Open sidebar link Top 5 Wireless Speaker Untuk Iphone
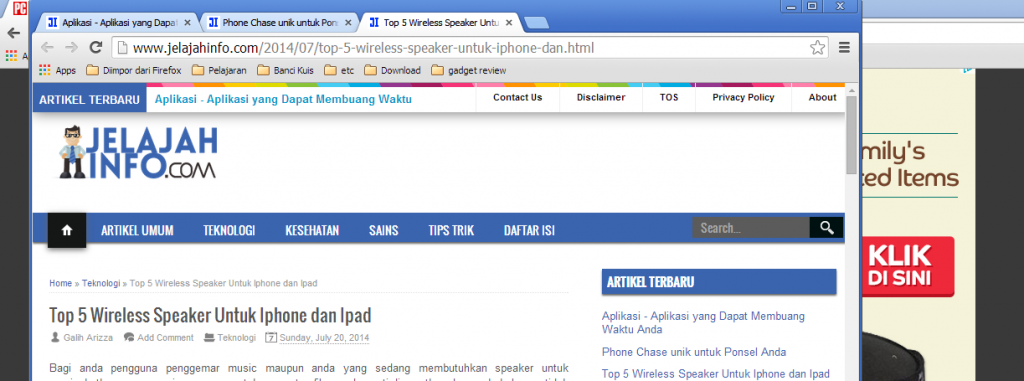The width and height of the screenshot is (1024, 381). click(715, 374)
